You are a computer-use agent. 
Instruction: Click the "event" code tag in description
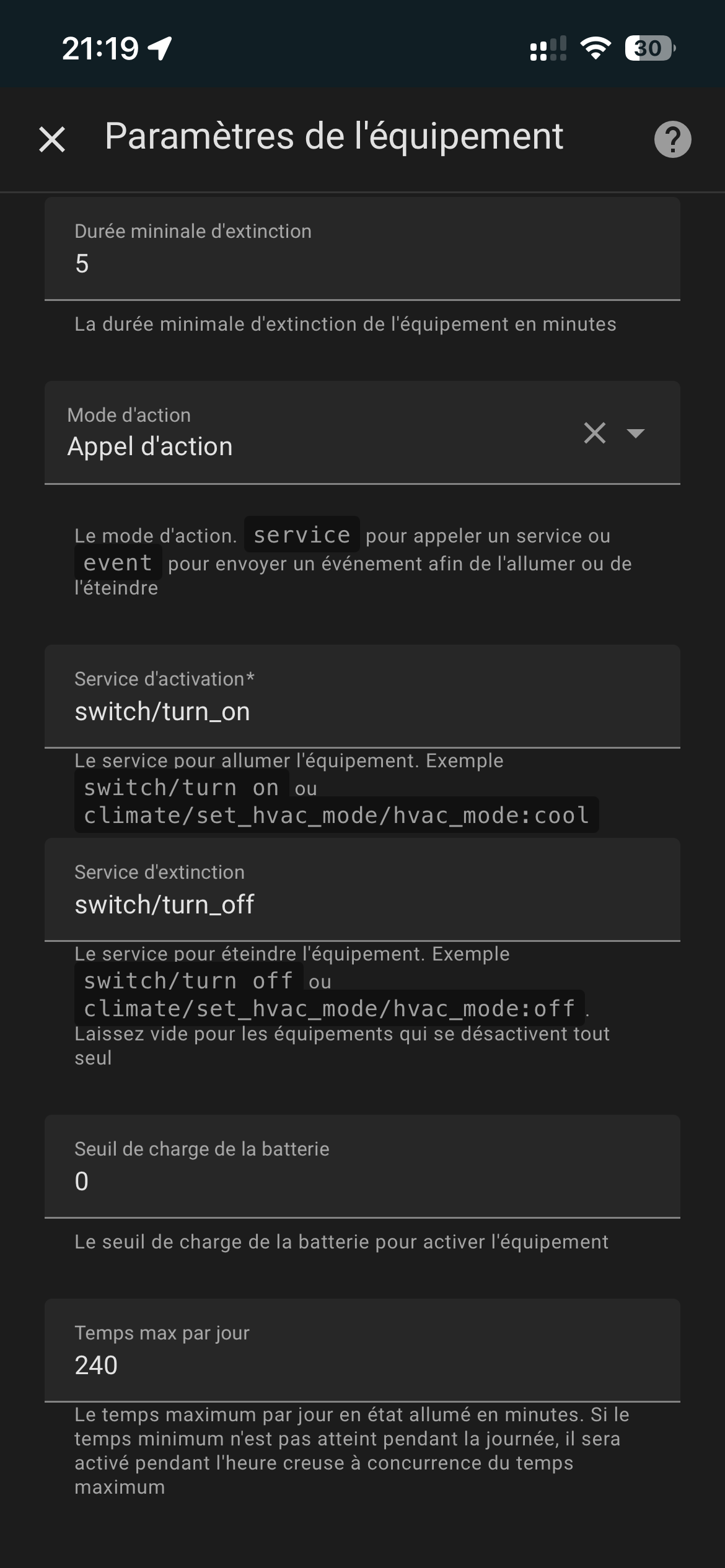(118, 563)
